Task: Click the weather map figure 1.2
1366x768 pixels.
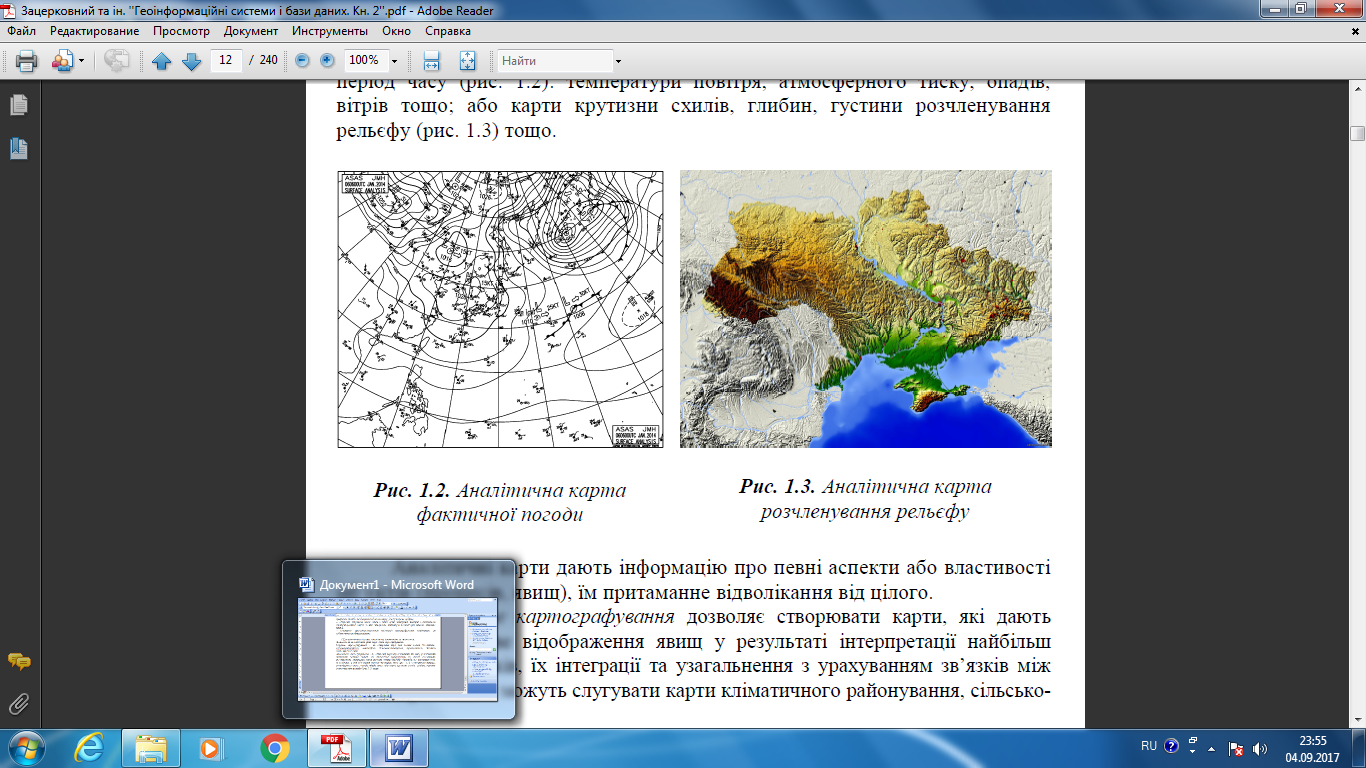Action: (x=501, y=309)
